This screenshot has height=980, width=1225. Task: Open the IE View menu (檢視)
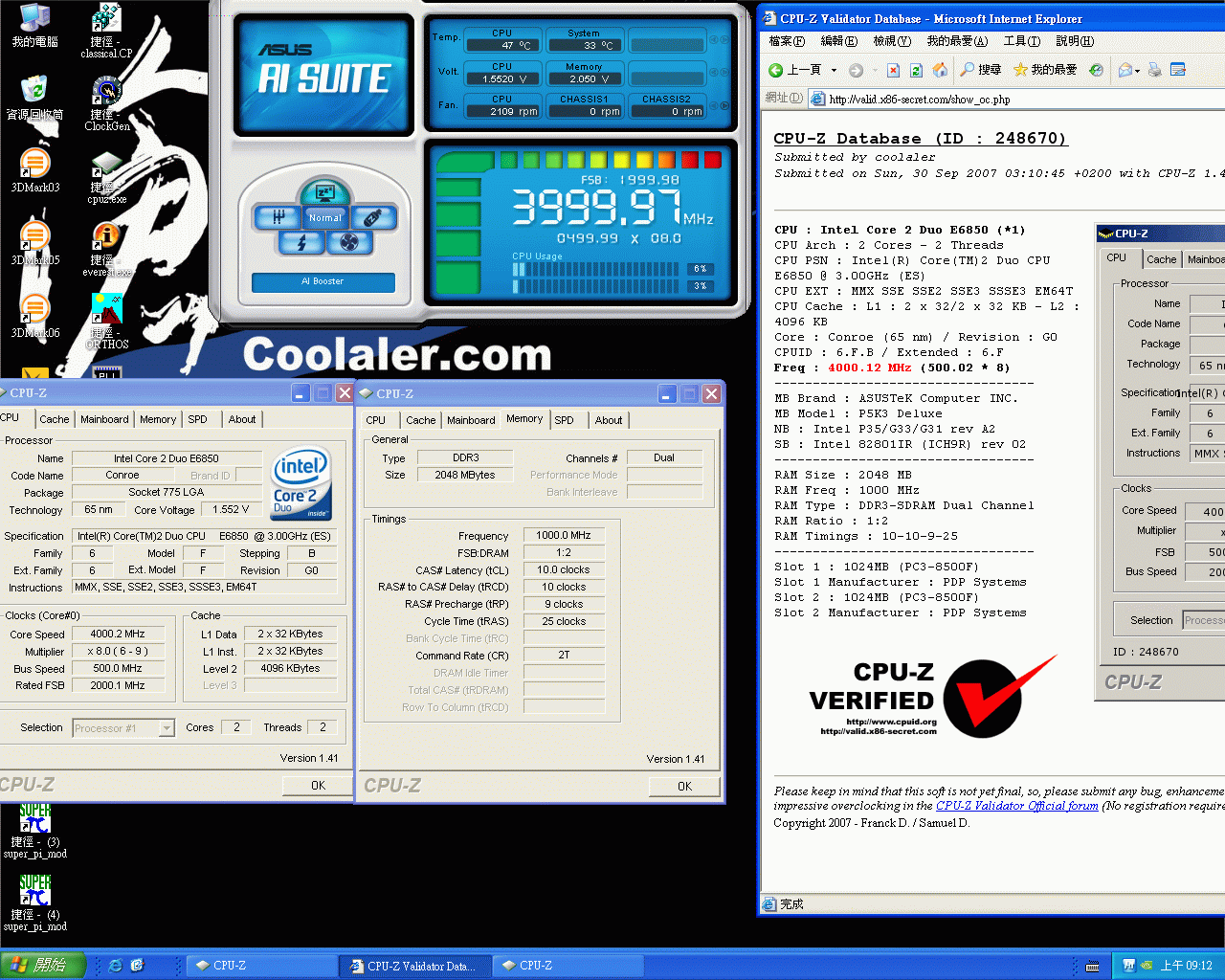[891, 41]
